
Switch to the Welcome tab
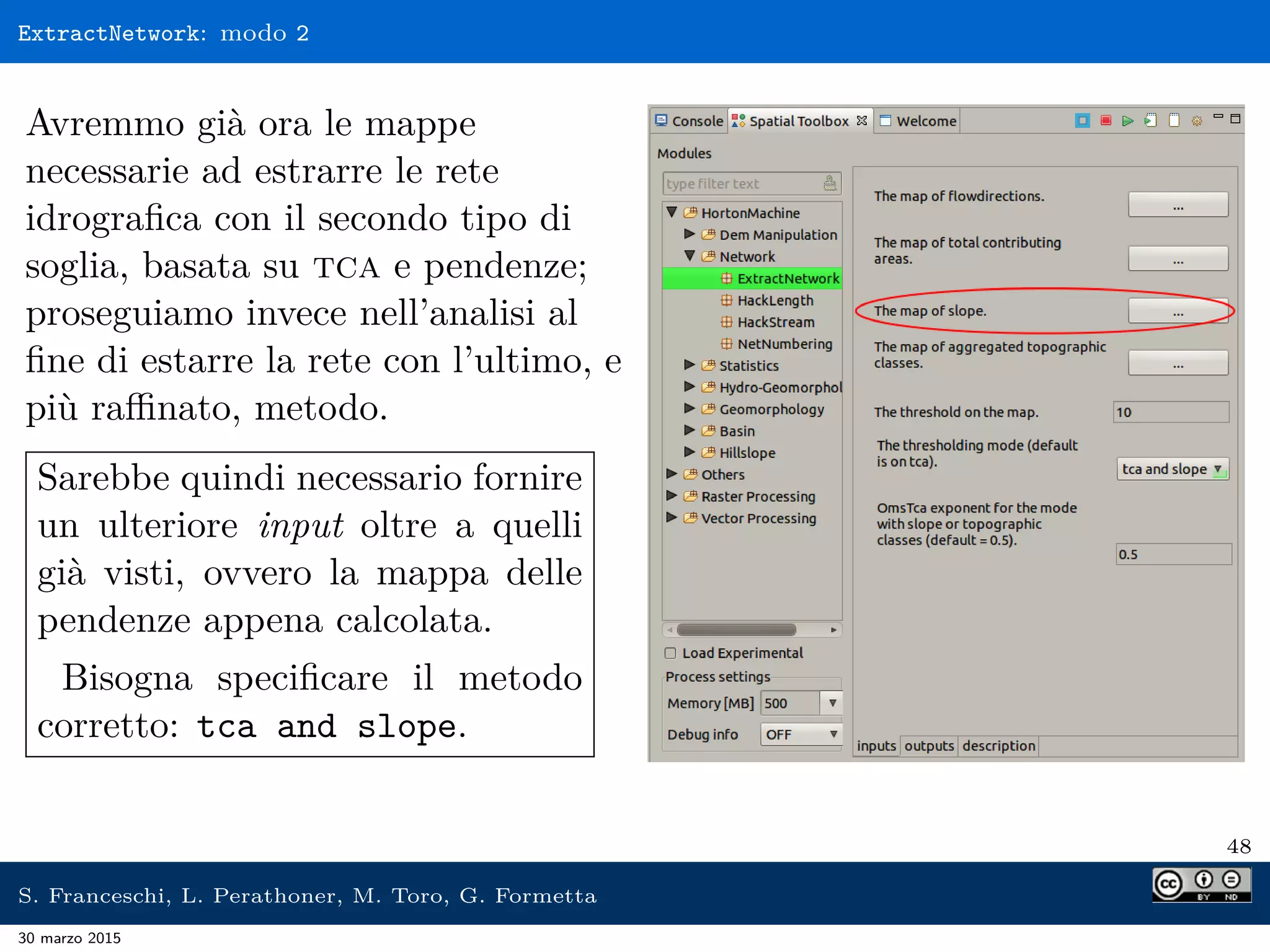[918, 121]
